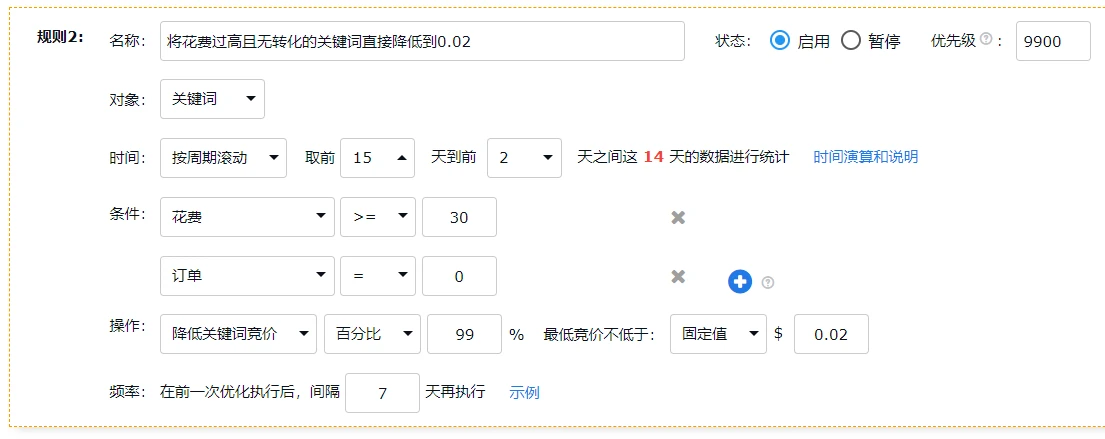This screenshot has height=439, width=1105.
Task: Open the 时间演算和说明 link
Action: (865, 157)
